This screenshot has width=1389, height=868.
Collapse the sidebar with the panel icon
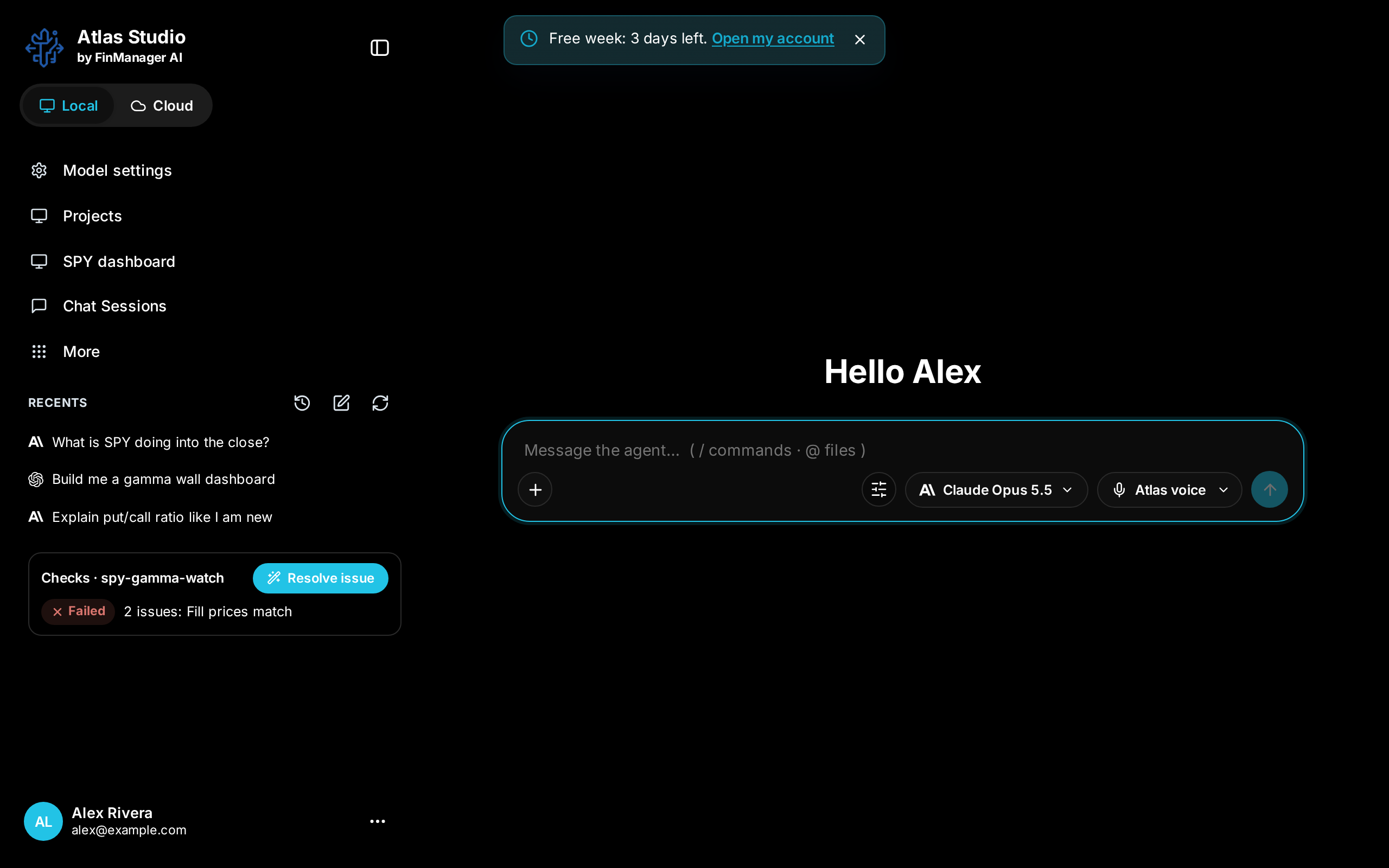pos(379,48)
